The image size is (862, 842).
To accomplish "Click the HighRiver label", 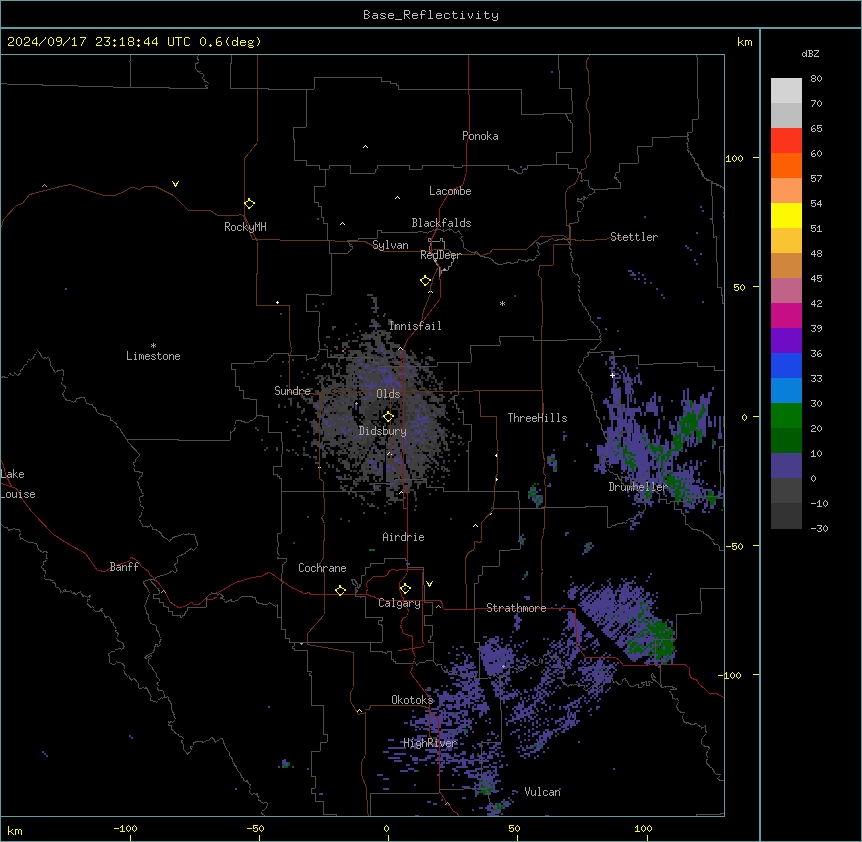I will [430, 743].
